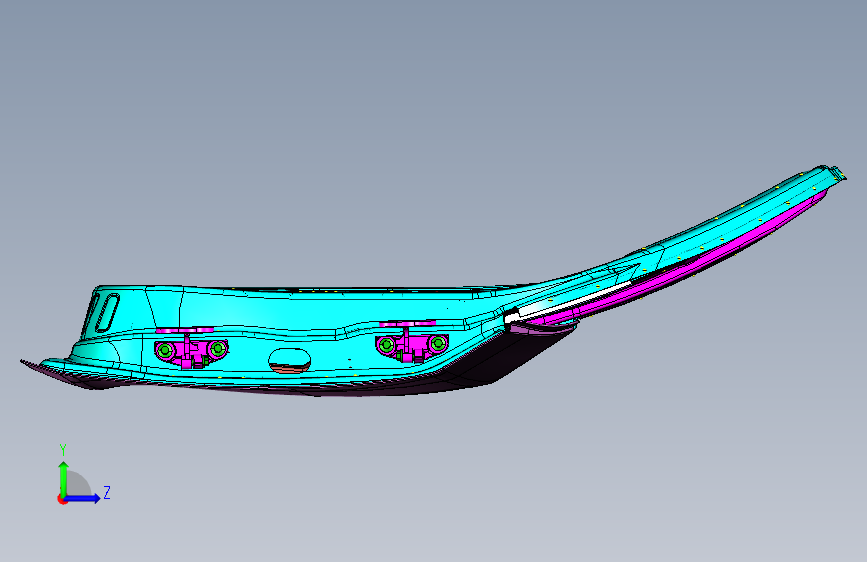Click the "Y" axis label
This screenshot has height=562, width=867.
[x=63, y=450]
